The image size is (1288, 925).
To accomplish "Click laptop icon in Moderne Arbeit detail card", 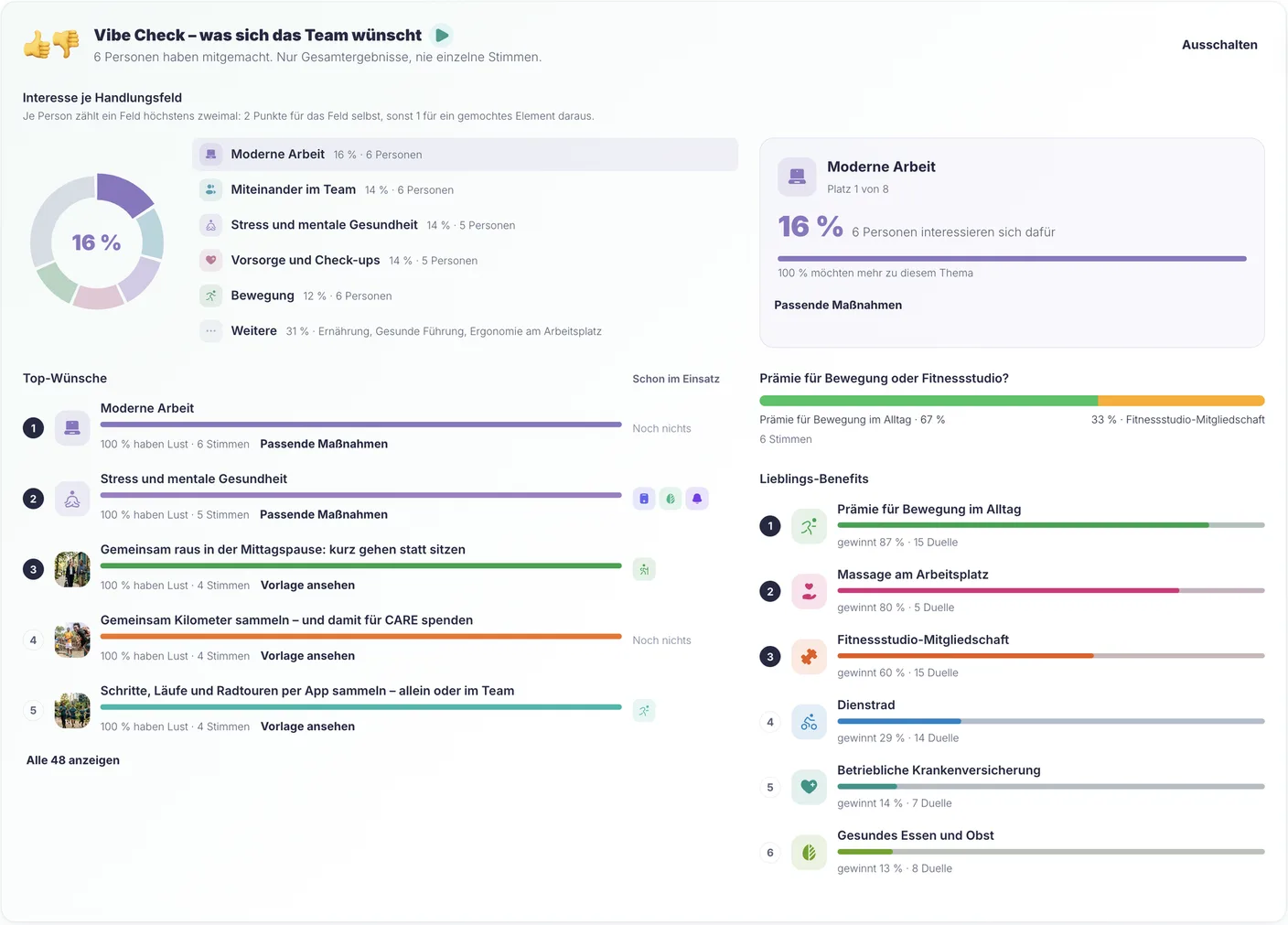I will pyautogui.click(x=797, y=177).
